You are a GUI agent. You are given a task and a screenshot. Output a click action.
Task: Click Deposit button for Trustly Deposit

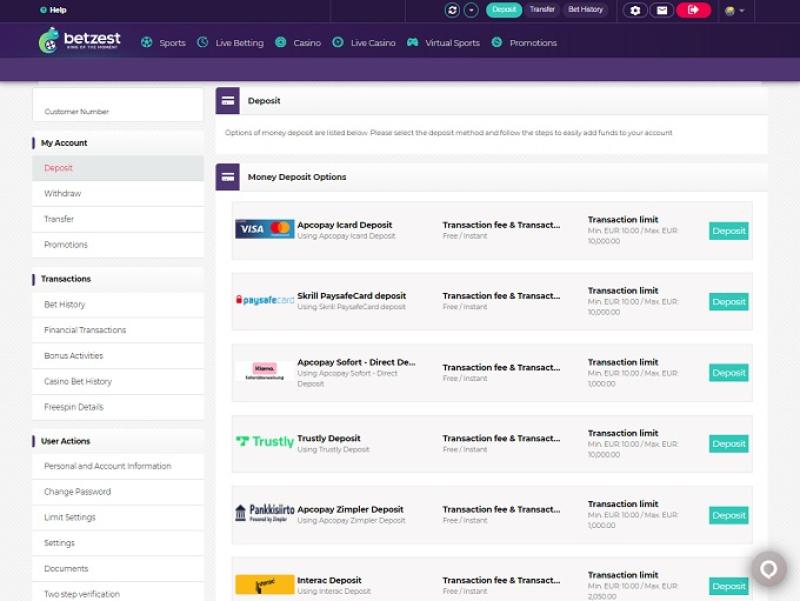point(729,444)
